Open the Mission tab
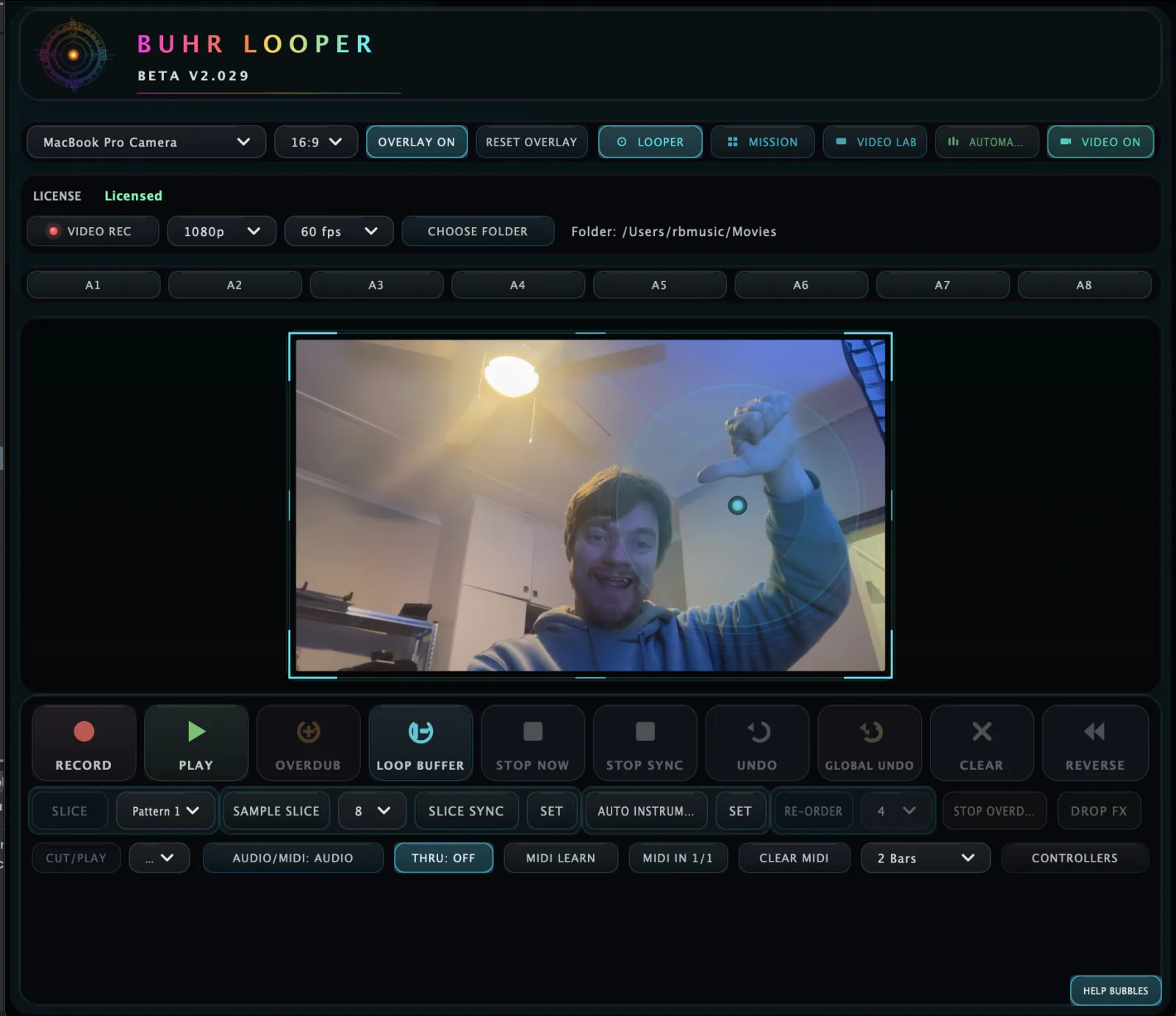The height and width of the screenshot is (1016, 1176). [762, 142]
